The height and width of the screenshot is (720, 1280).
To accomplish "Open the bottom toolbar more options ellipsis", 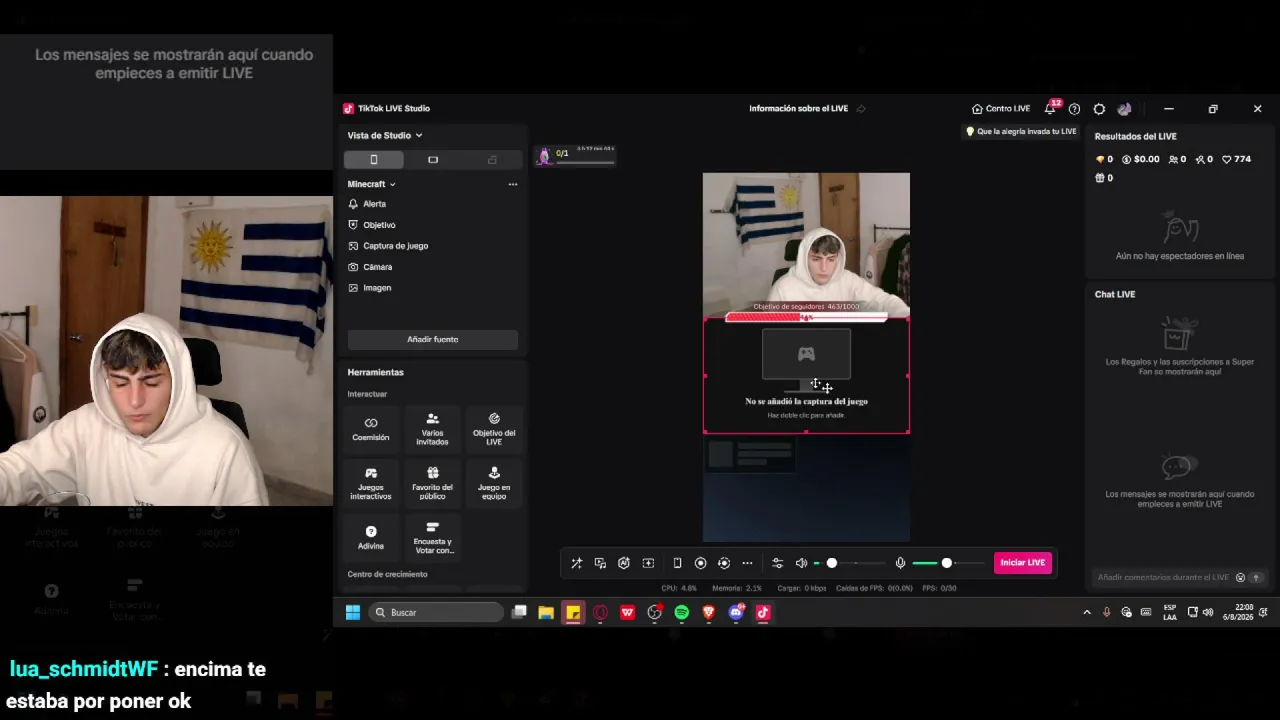I will point(747,563).
